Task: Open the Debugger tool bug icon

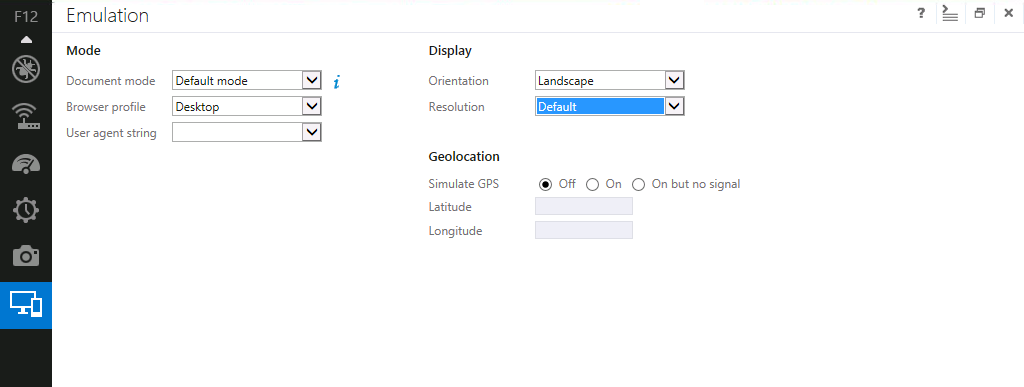Action: click(x=26, y=69)
